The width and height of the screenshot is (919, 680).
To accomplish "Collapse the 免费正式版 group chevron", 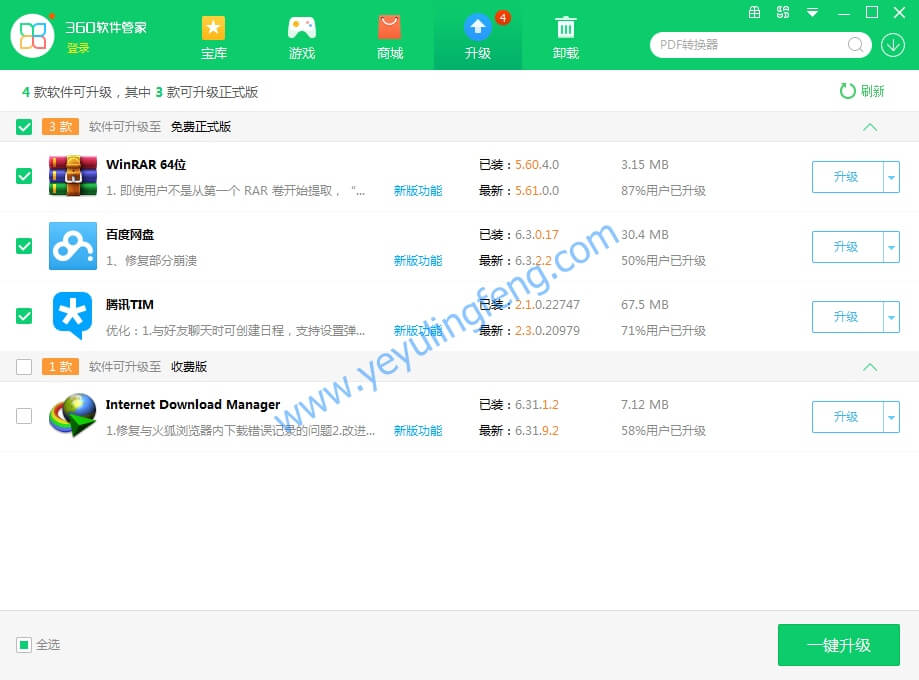I will click(x=870, y=127).
